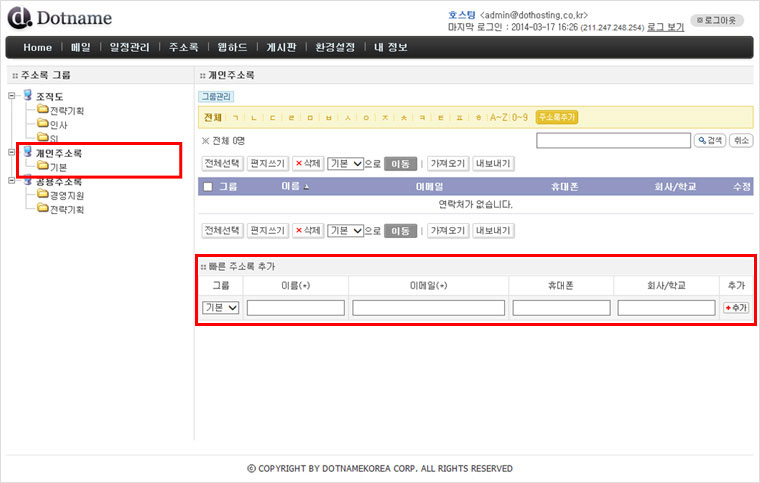Open the top 기본 group move dropdown
Viewport: 760px width, 483px height.
point(344,163)
